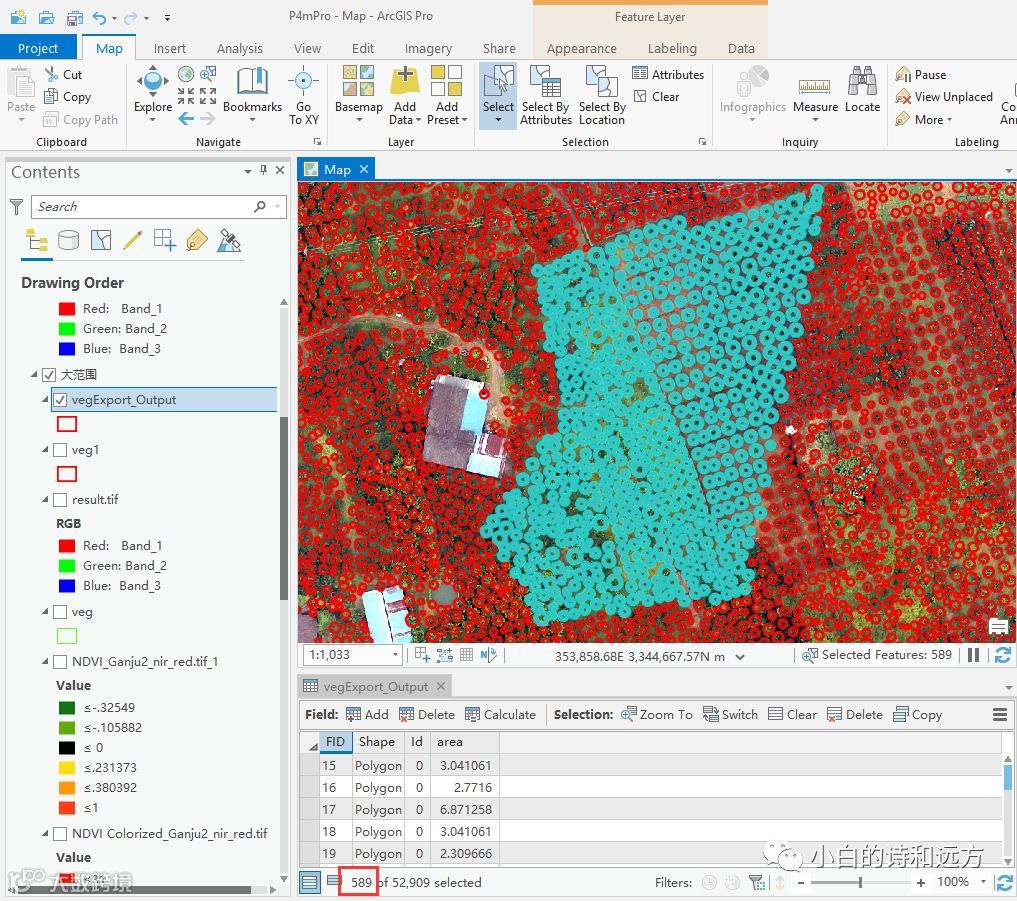Toggle the 大范围 layer checkbox

[x=49, y=375]
